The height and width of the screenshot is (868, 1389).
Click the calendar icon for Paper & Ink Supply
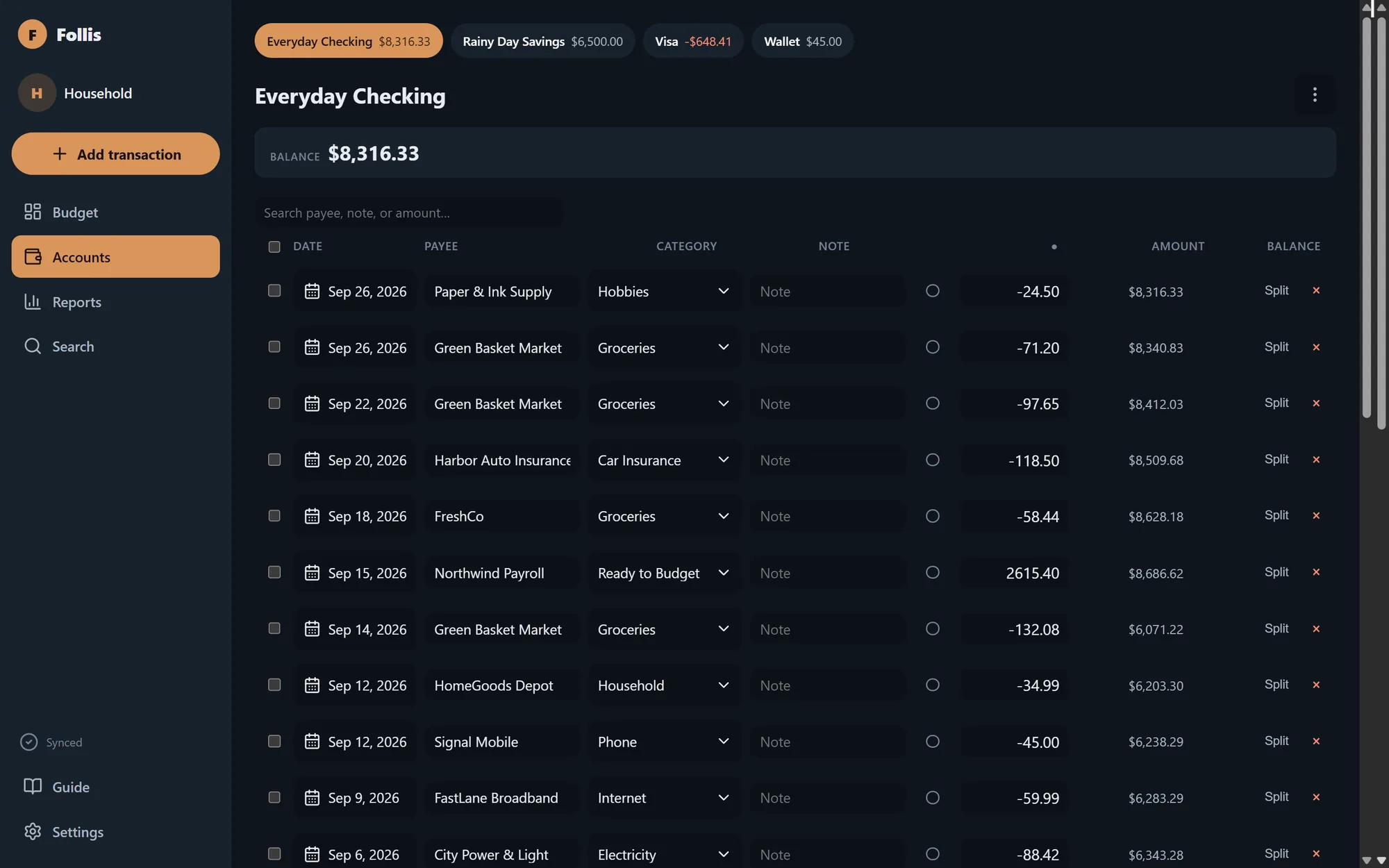[x=312, y=291]
